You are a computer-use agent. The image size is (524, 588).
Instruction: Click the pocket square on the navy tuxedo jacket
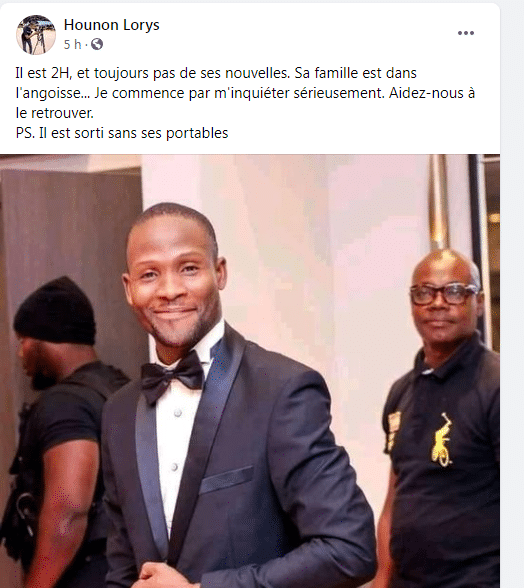coord(227,480)
